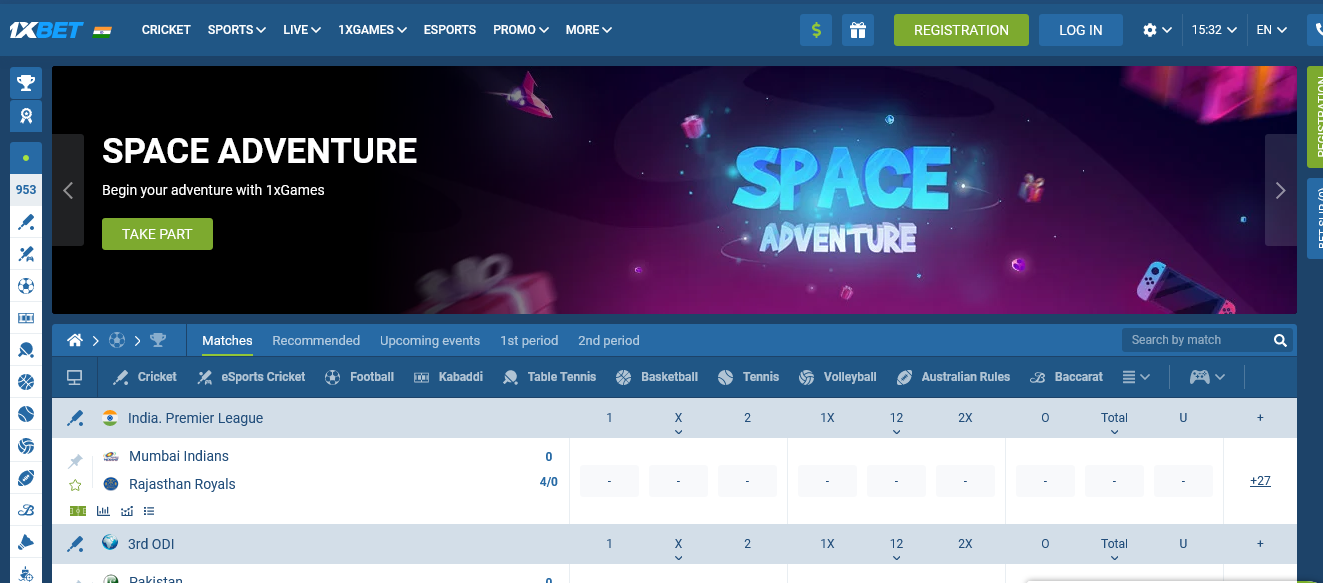Open the settings gear dropdown

click(1157, 30)
